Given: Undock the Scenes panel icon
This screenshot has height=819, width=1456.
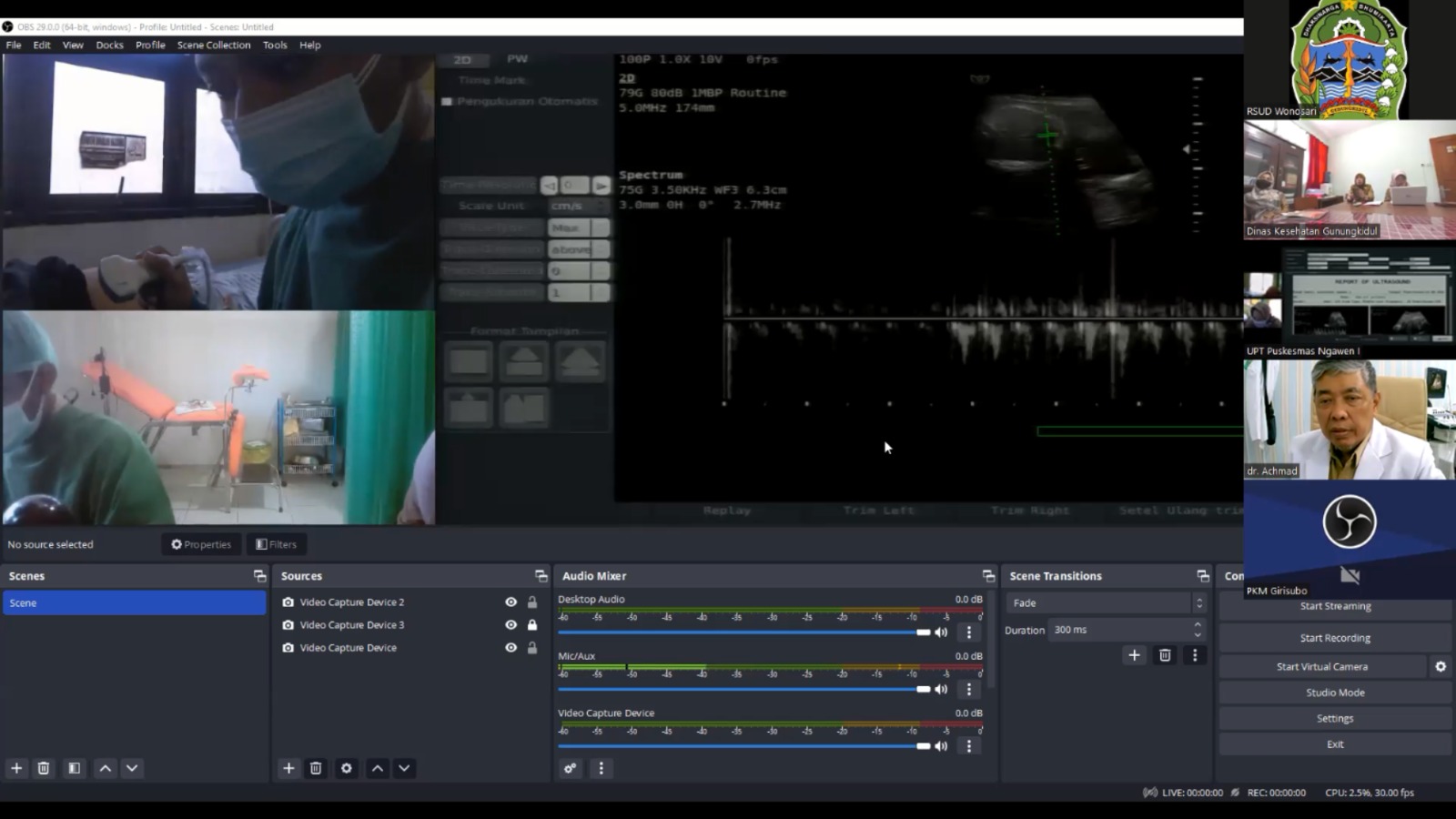Looking at the screenshot, I should 259,576.
